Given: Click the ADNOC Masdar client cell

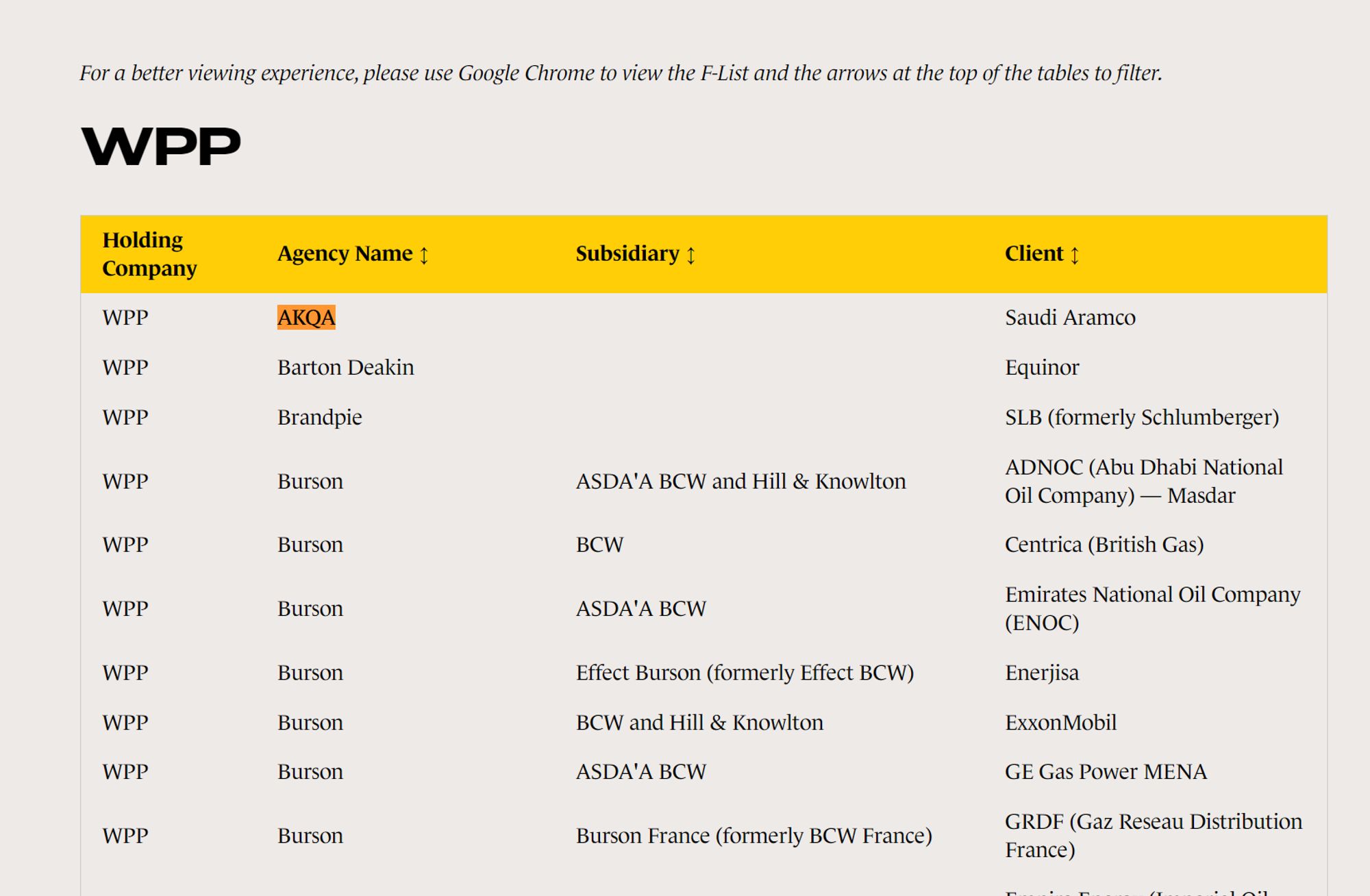Looking at the screenshot, I should coord(1143,481).
